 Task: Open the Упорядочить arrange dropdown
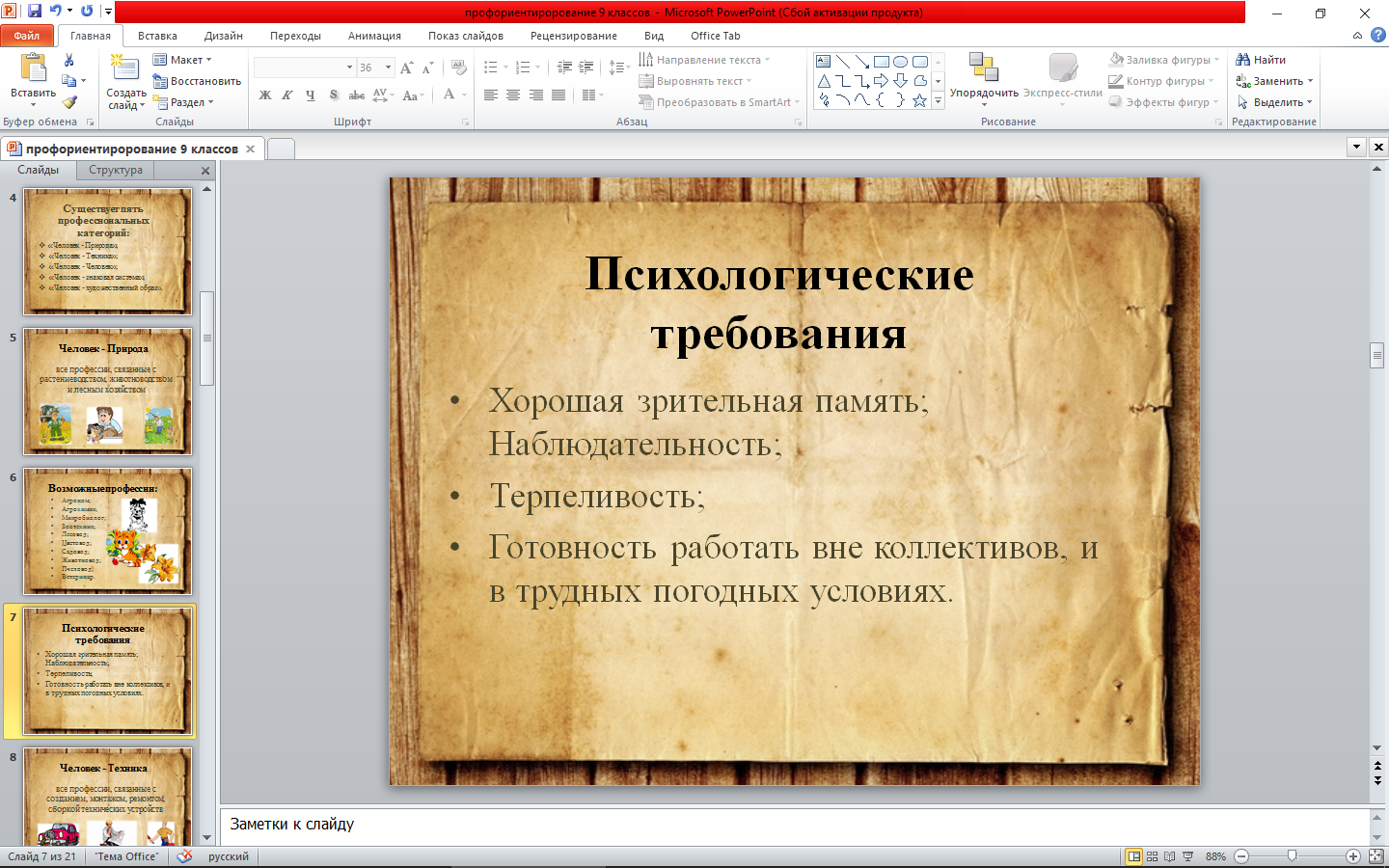point(984,77)
